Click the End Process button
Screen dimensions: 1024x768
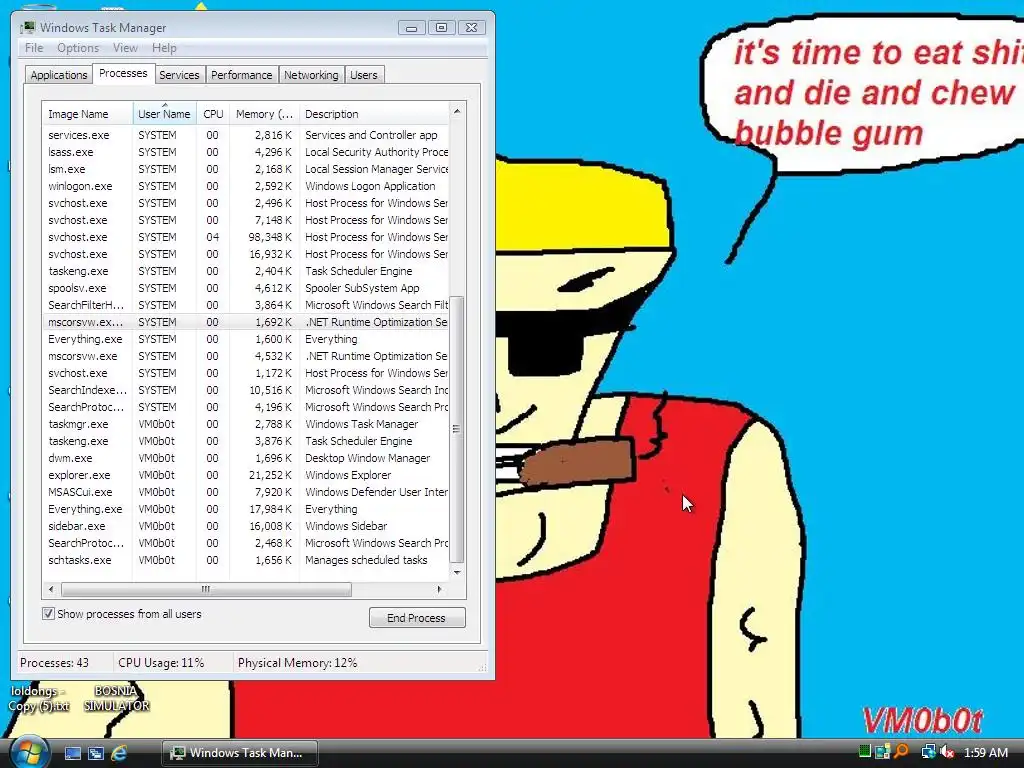pos(417,618)
